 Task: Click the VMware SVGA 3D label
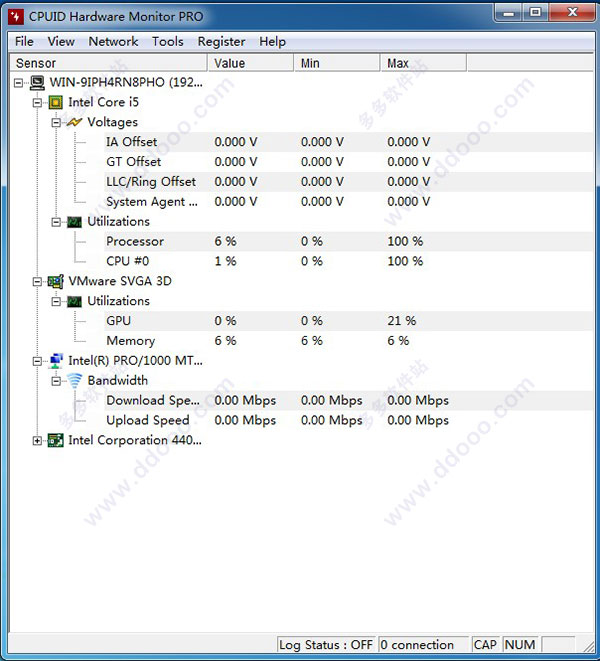(x=120, y=281)
